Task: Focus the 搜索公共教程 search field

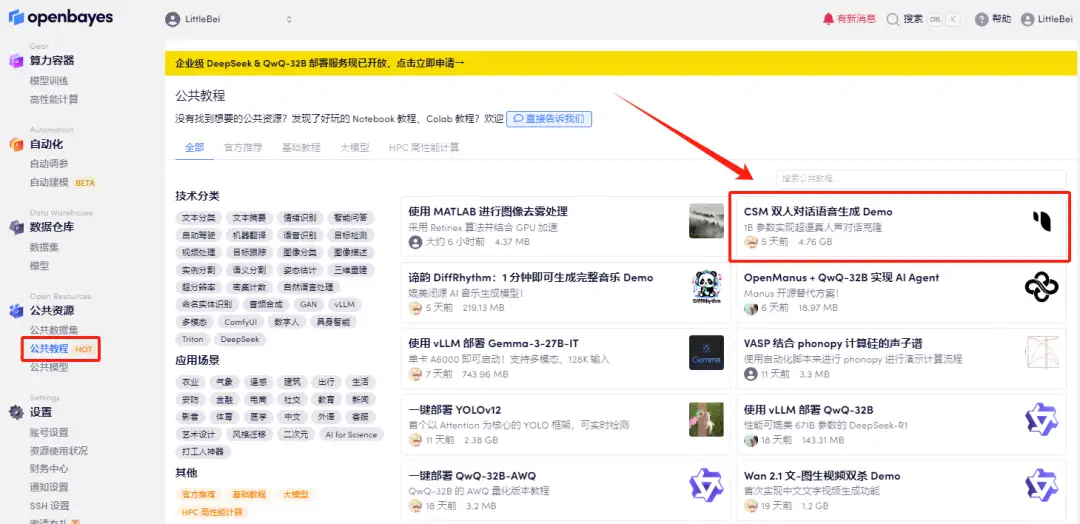Action: coord(921,178)
